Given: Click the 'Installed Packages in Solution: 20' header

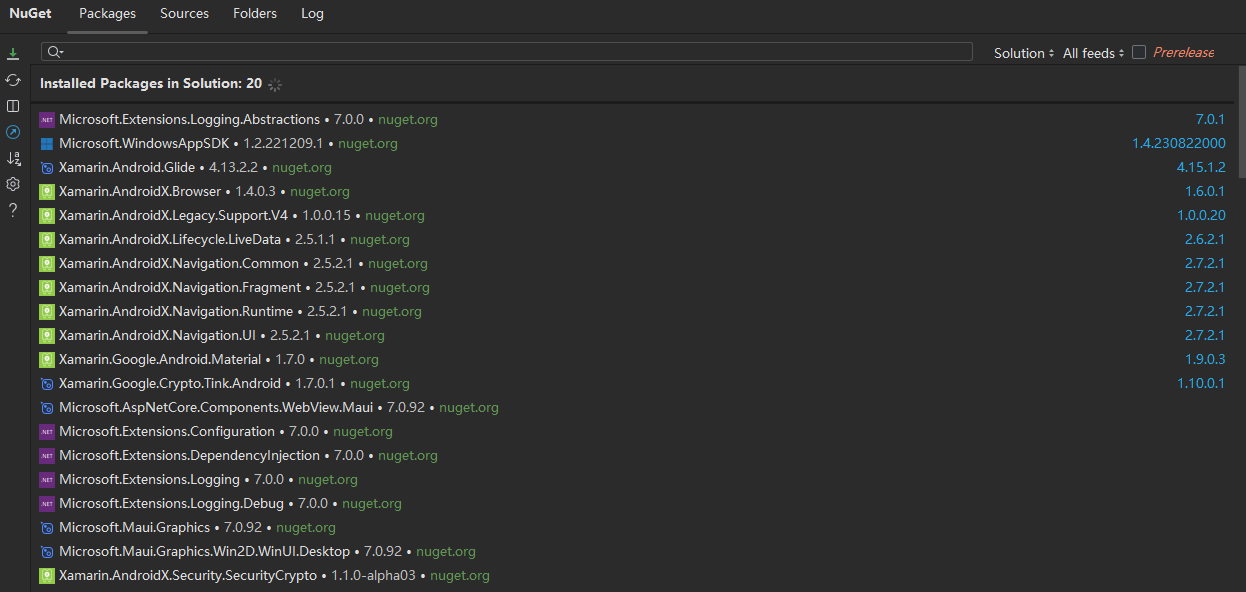Looking at the screenshot, I should (x=151, y=84).
